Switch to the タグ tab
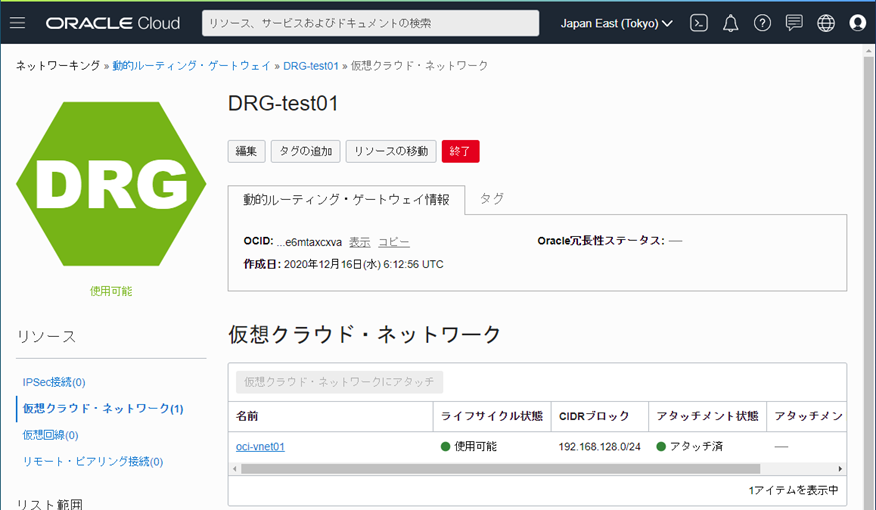The height and width of the screenshot is (510, 876). pos(492,199)
